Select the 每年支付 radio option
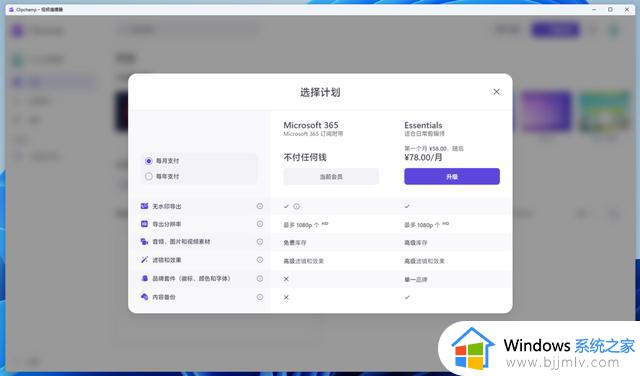Screen dimensions: 640x376 tap(149, 176)
